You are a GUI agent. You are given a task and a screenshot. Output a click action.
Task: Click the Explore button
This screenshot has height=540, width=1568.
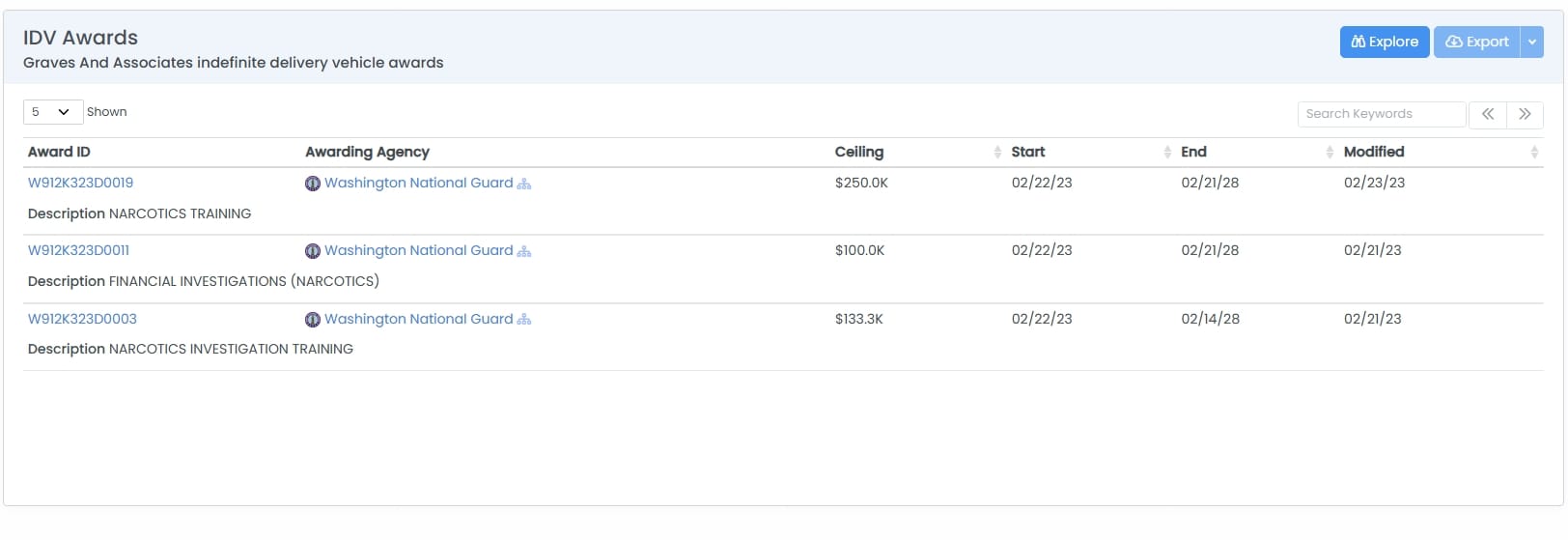click(1384, 42)
